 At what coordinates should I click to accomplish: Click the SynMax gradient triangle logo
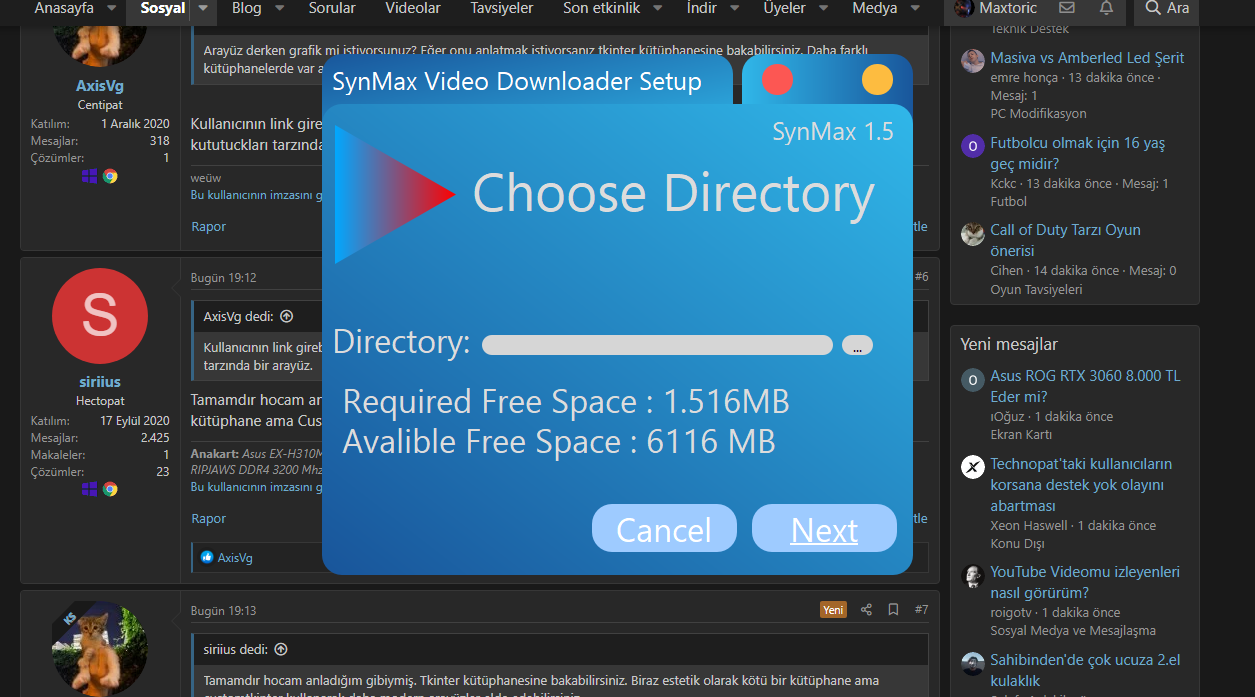tap(395, 194)
